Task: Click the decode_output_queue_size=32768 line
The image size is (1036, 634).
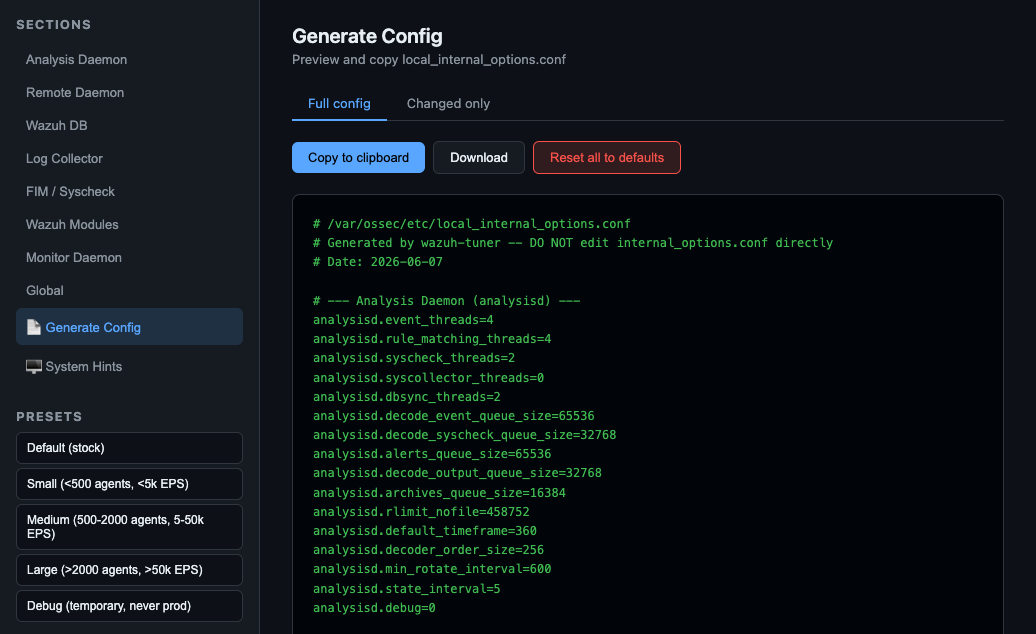Action: tap(457, 473)
